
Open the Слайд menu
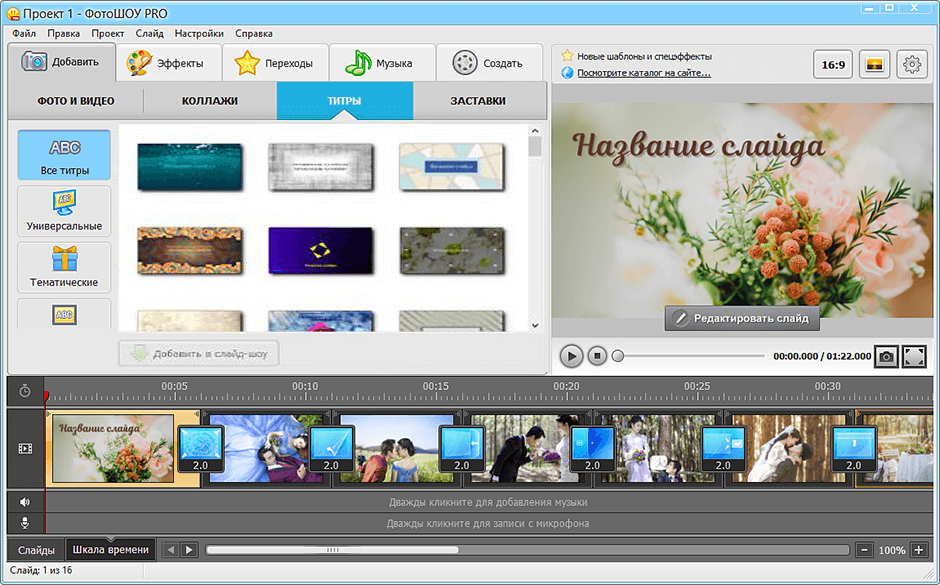tap(149, 33)
